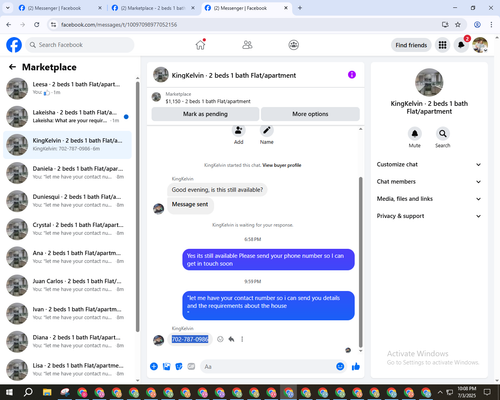Screen dimensions: 500x400
Task: Reply to the 702-787-0986 message
Action: (x=231, y=339)
